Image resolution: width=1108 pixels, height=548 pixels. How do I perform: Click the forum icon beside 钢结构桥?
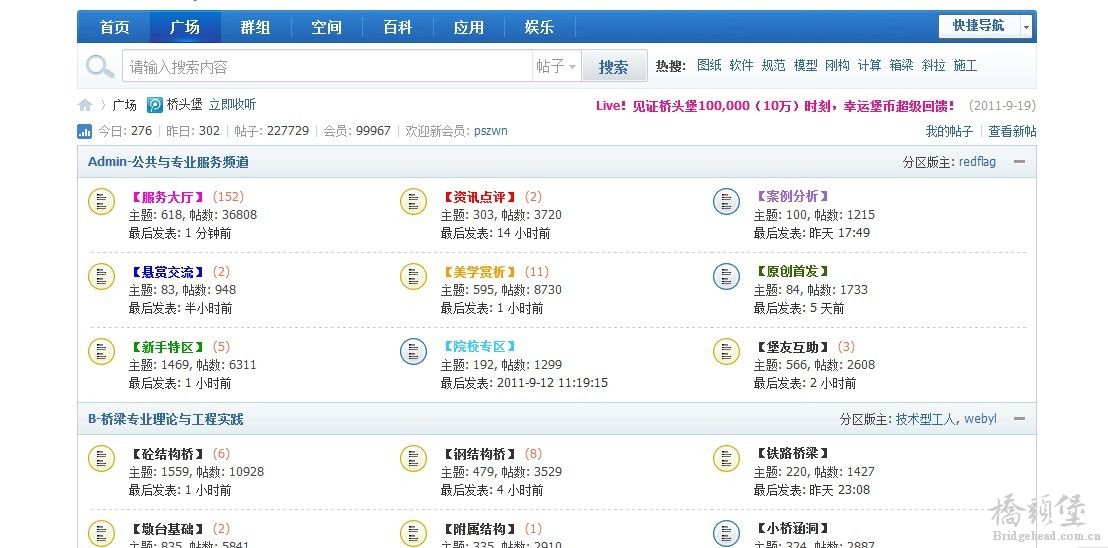413,458
